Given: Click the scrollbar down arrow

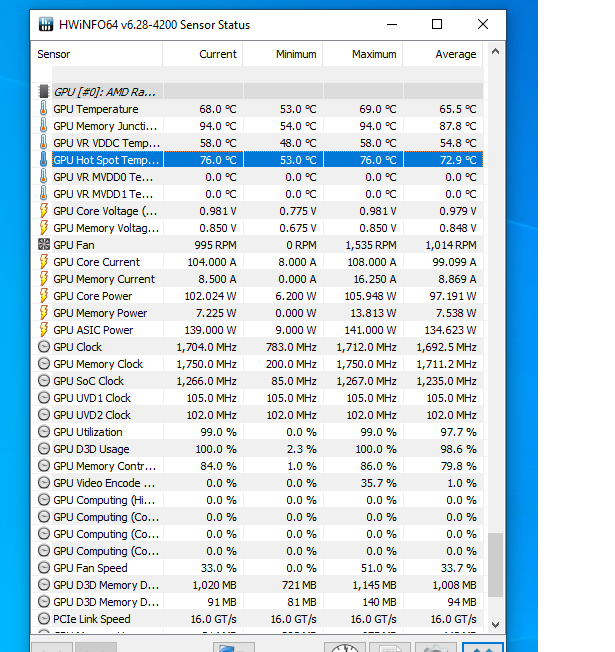Looking at the screenshot, I should click(495, 625).
